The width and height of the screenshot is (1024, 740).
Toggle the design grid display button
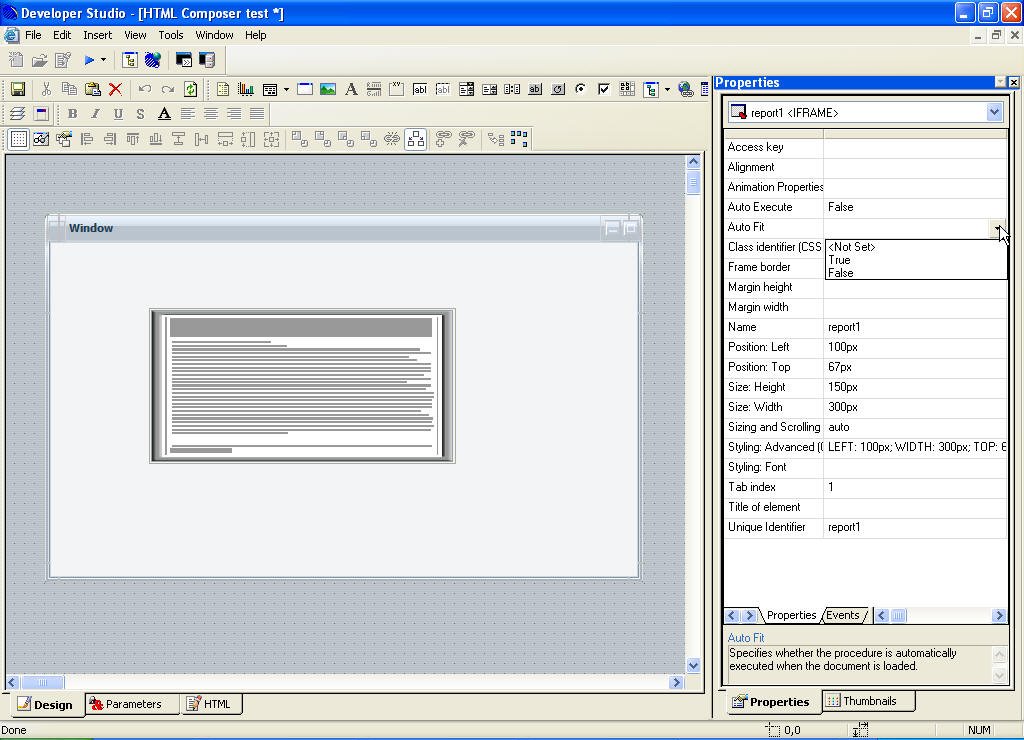tap(18, 139)
